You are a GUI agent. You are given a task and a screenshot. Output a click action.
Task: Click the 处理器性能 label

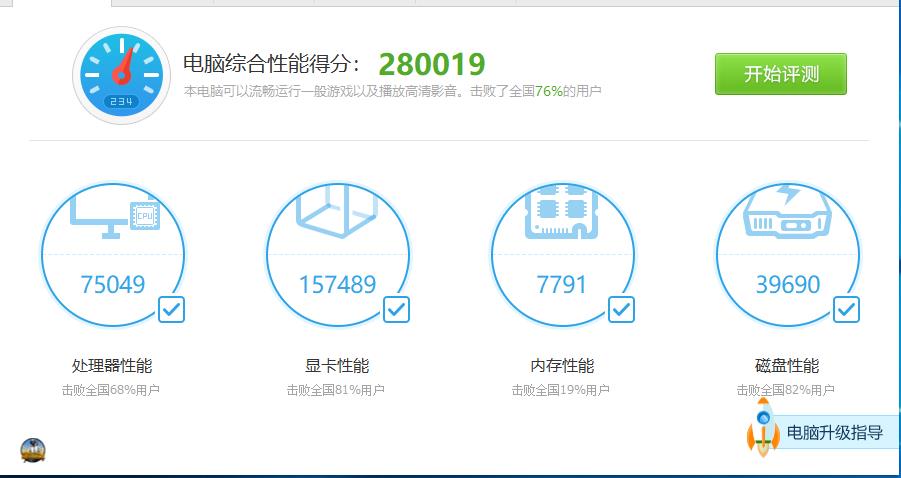(x=112, y=365)
